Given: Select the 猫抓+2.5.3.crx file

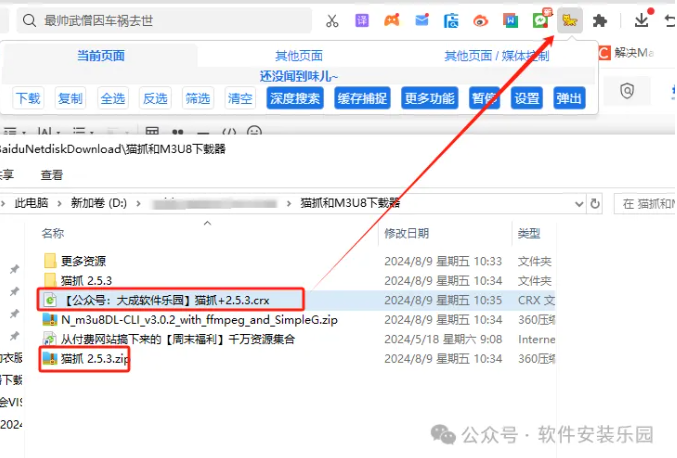Looking at the screenshot, I should [x=165, y=299].
